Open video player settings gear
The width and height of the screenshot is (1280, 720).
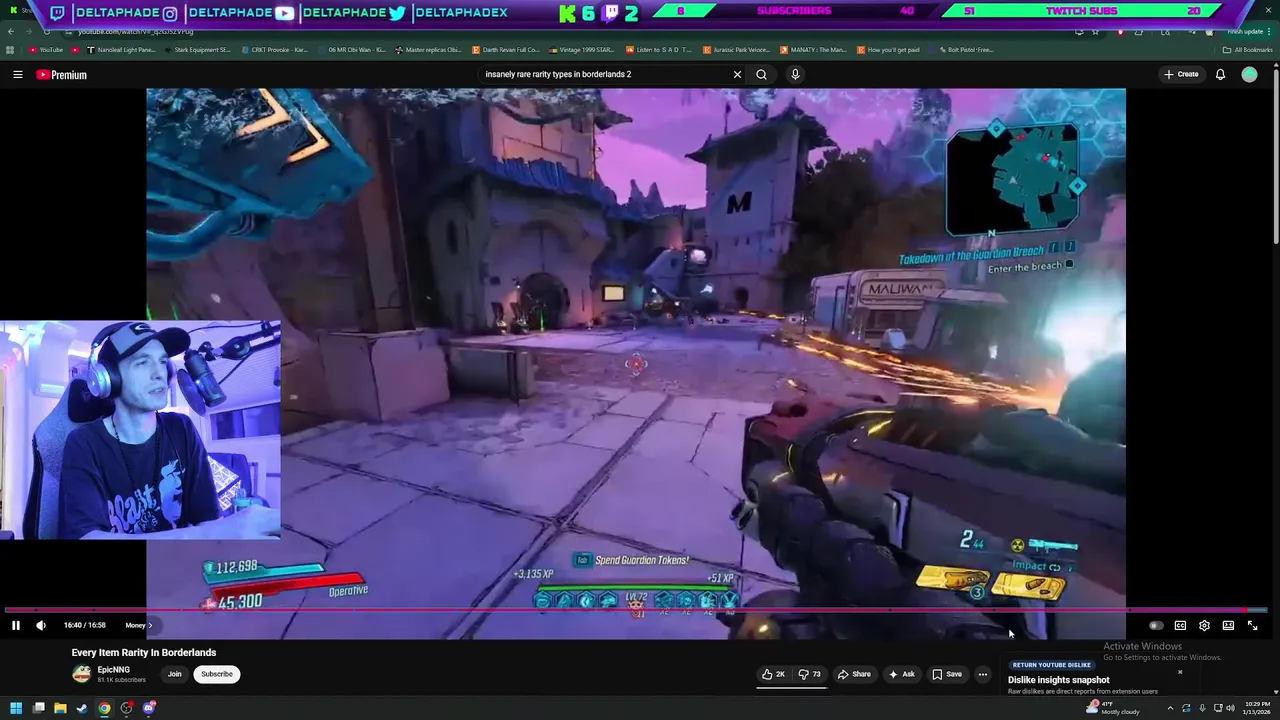point(1204,625)
